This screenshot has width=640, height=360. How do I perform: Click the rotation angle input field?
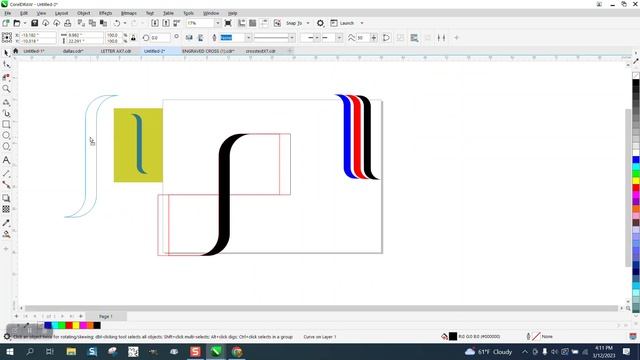159,38
